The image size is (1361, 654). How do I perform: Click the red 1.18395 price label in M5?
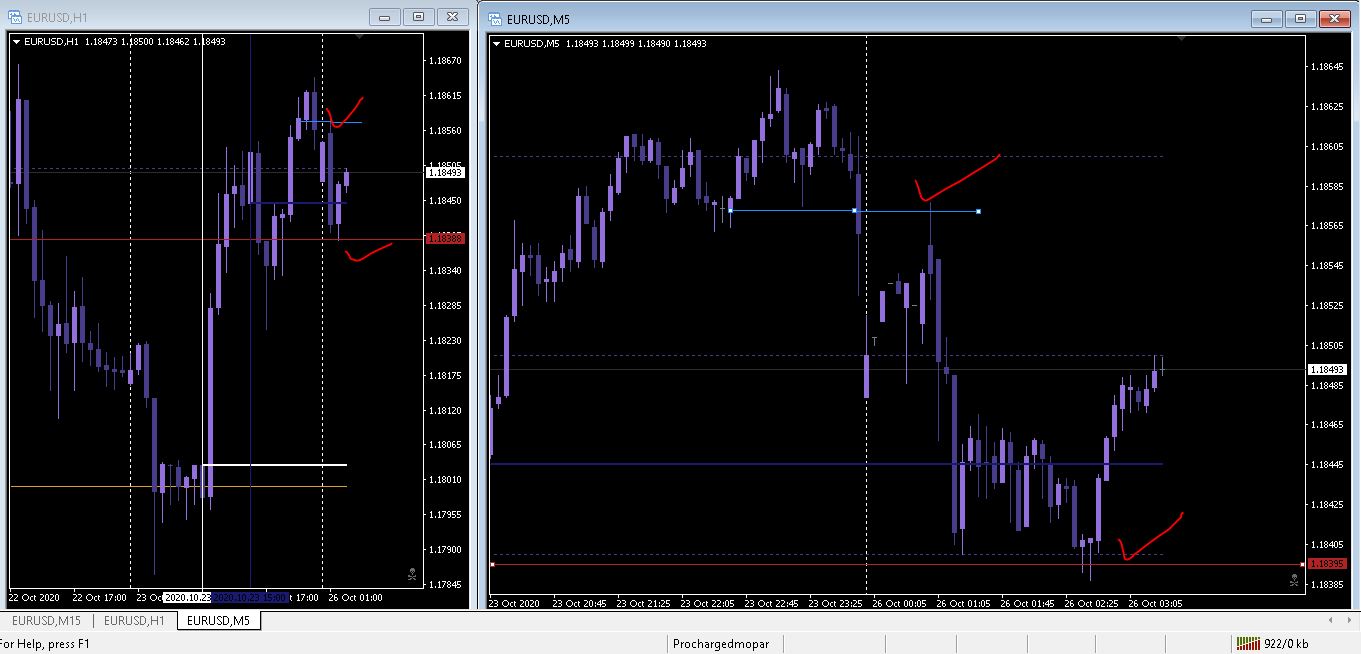(x=1327, y=564)
